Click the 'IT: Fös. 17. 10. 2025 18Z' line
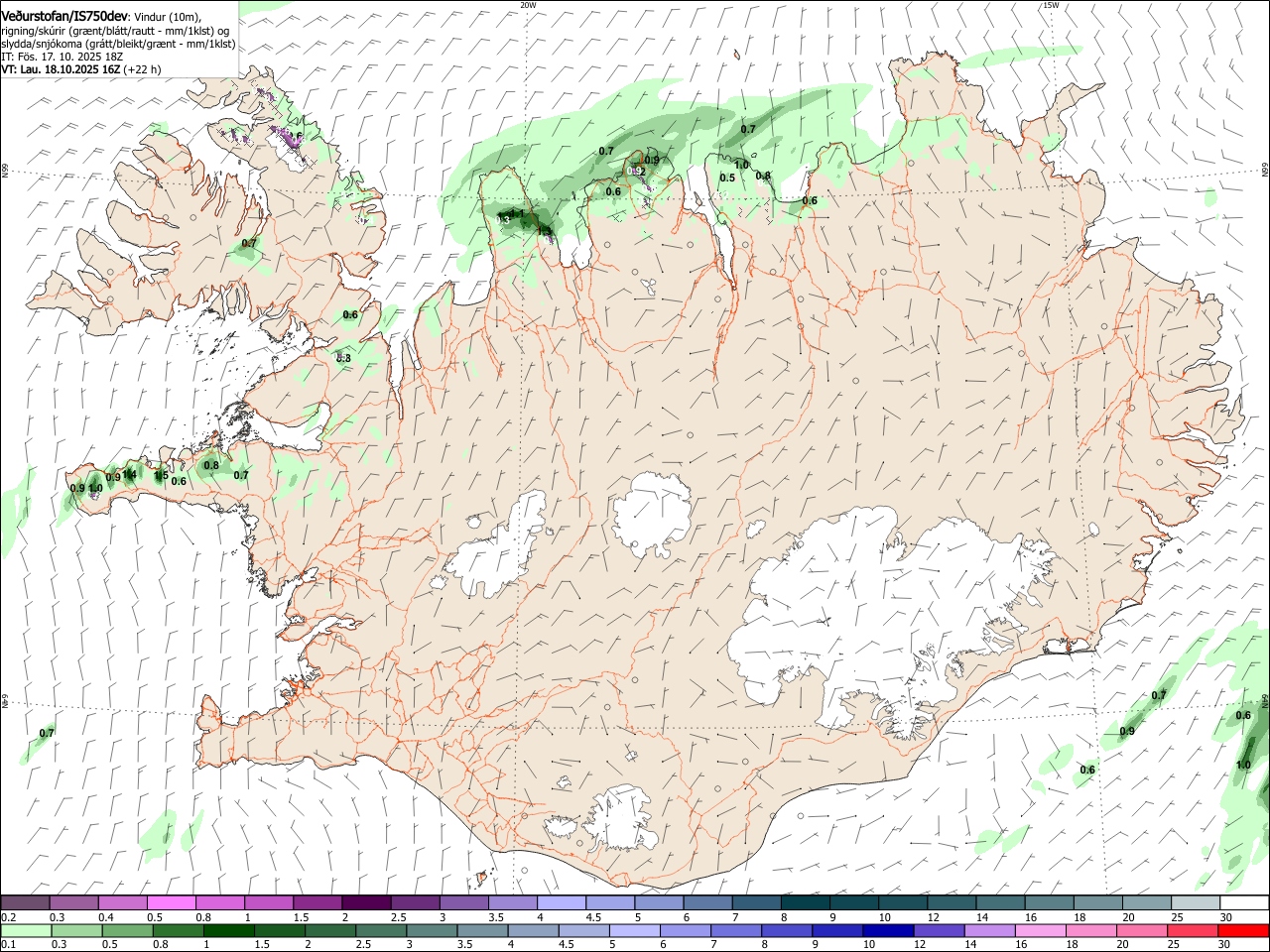Viewport: 1270px width, 952px height. pos(61,57)
